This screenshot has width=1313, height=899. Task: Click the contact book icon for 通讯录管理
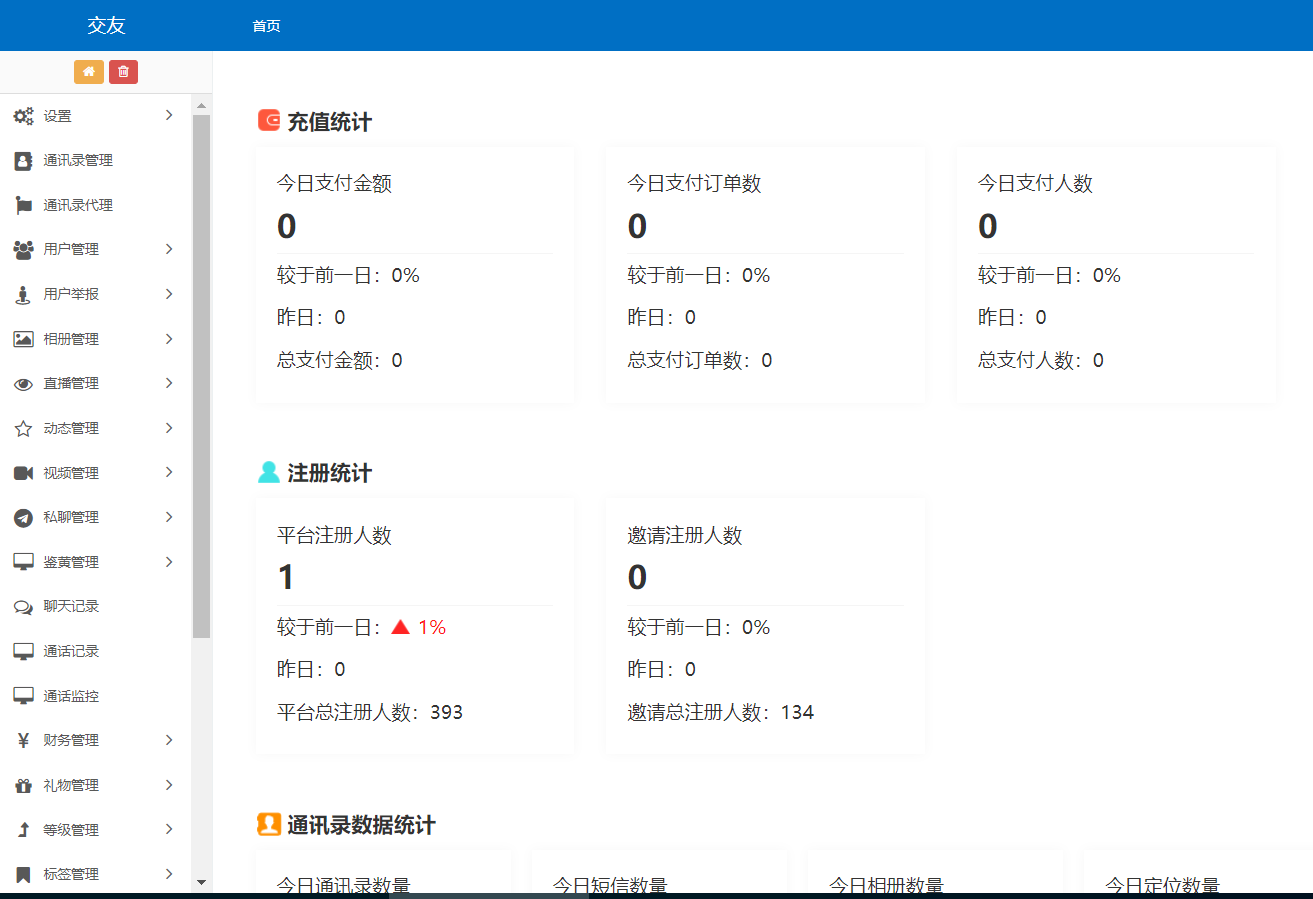tap(23, 161)
